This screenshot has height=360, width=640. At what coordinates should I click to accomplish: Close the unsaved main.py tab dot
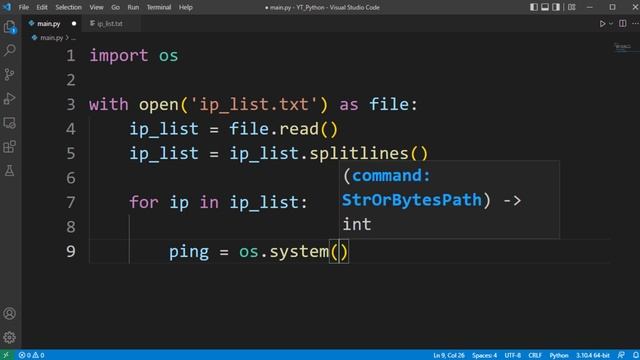coord(74,24)
